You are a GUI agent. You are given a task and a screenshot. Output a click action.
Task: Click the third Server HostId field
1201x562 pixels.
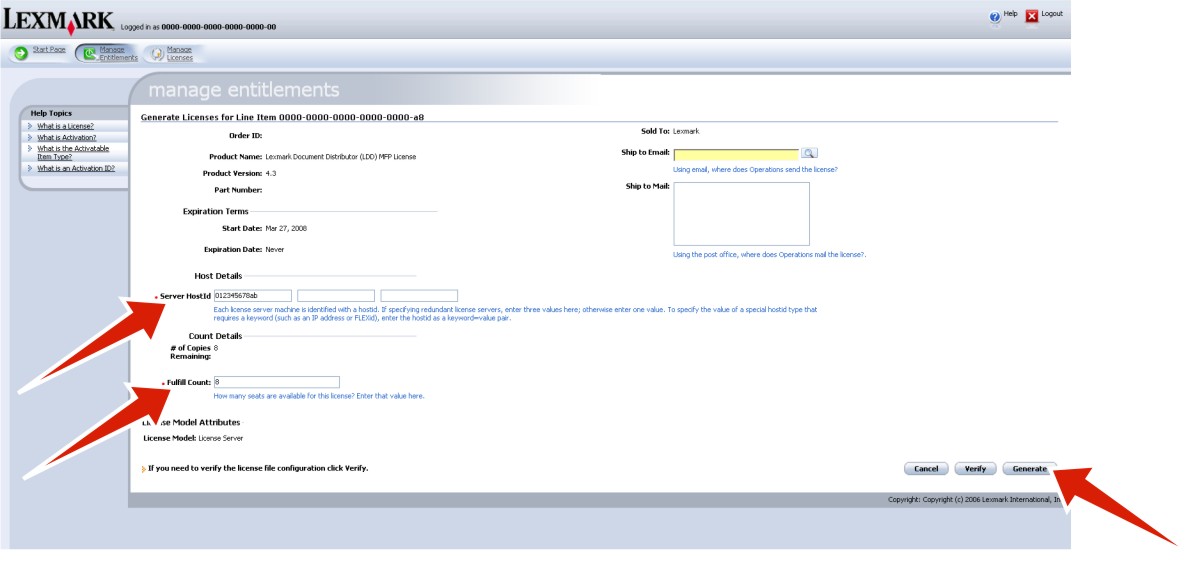point(419,296)
